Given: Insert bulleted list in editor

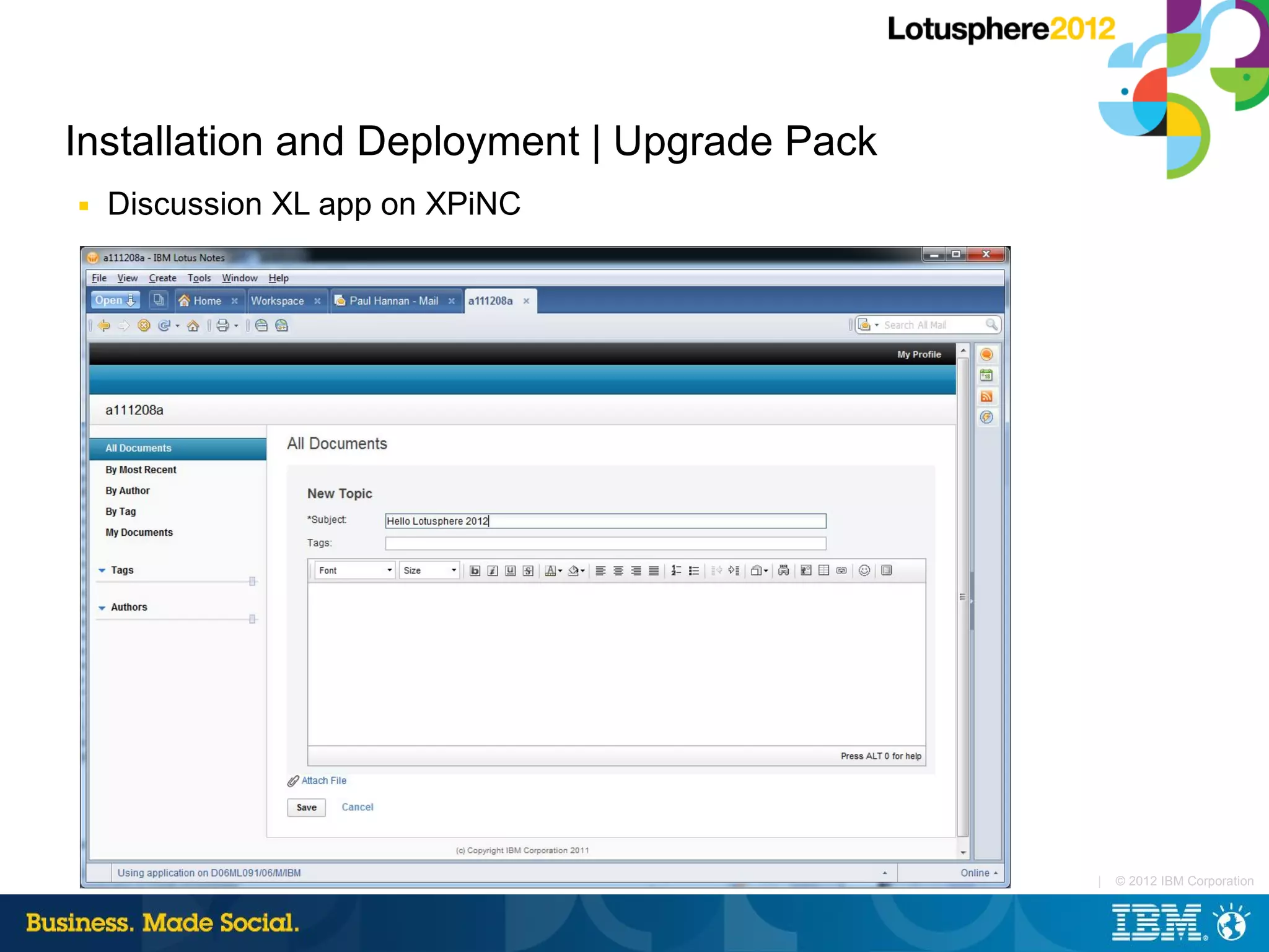Looking at the screenshot, I should (694, 570).
